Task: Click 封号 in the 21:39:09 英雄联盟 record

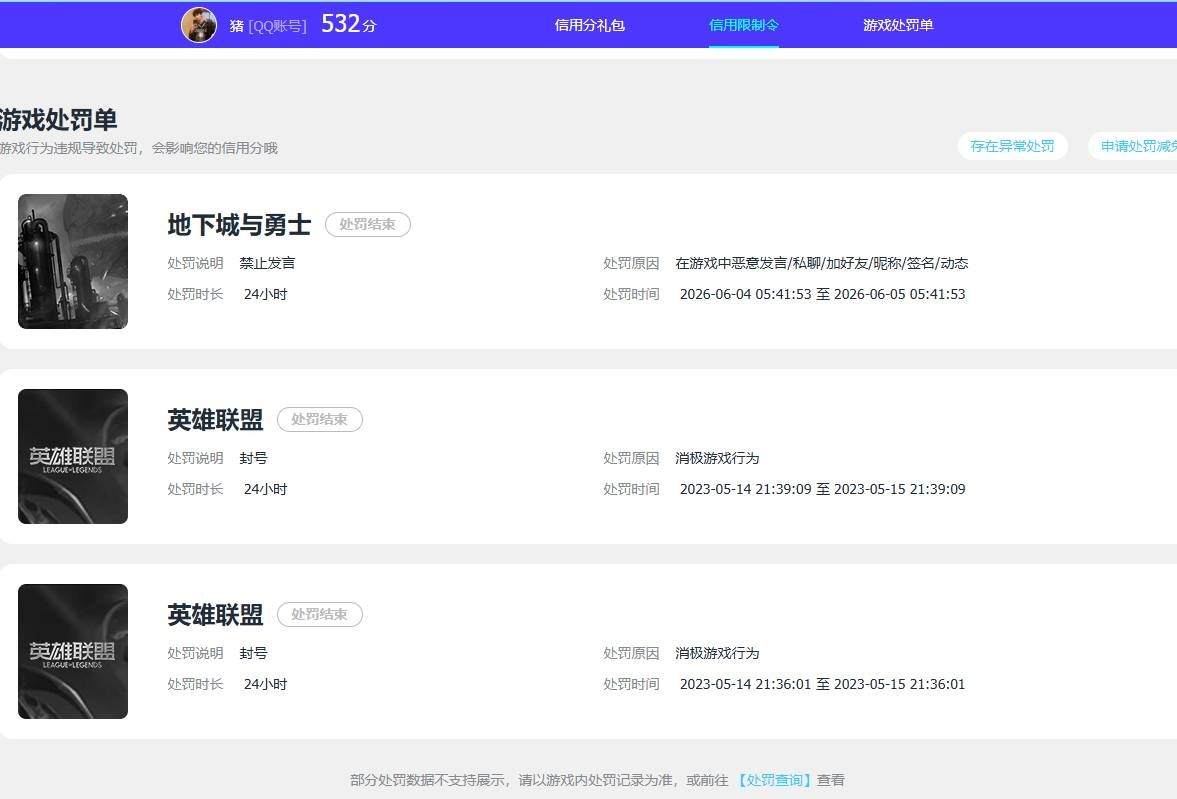Action: point(254,459)
